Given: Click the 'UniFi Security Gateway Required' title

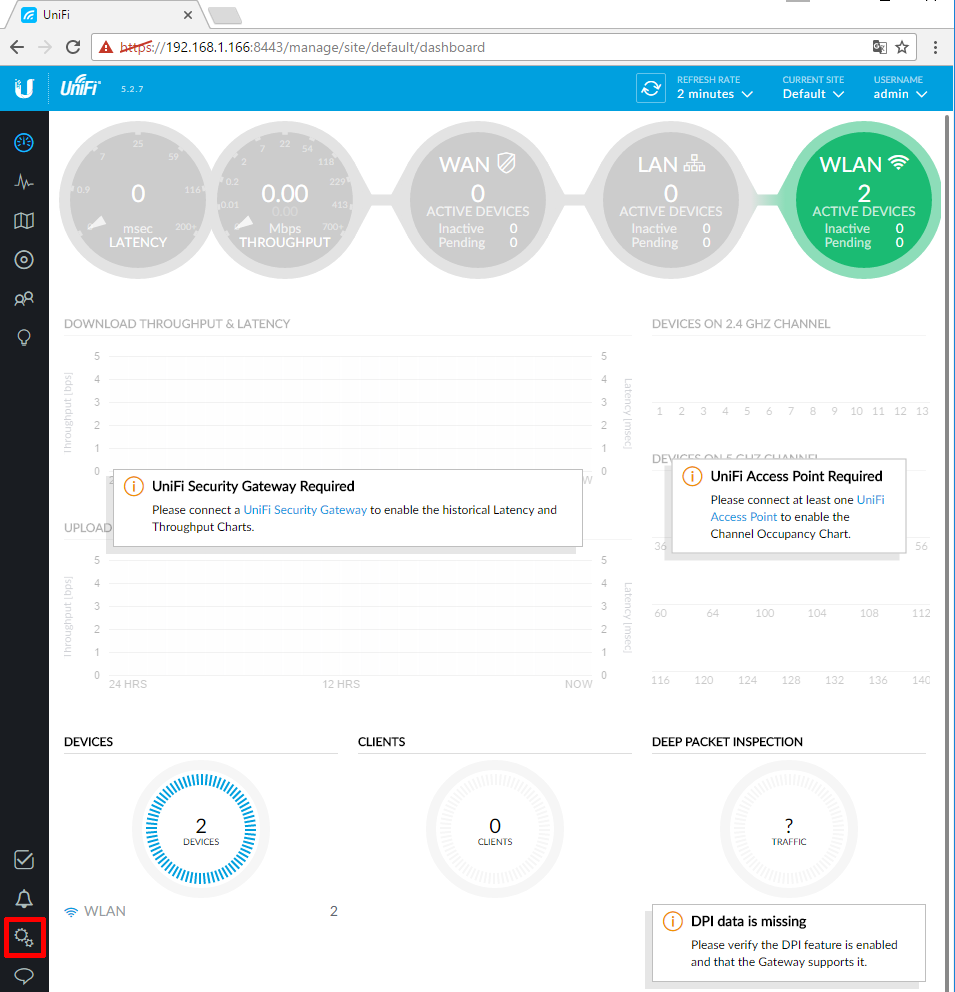Looking at the screenshot, I should click(253, 486).
